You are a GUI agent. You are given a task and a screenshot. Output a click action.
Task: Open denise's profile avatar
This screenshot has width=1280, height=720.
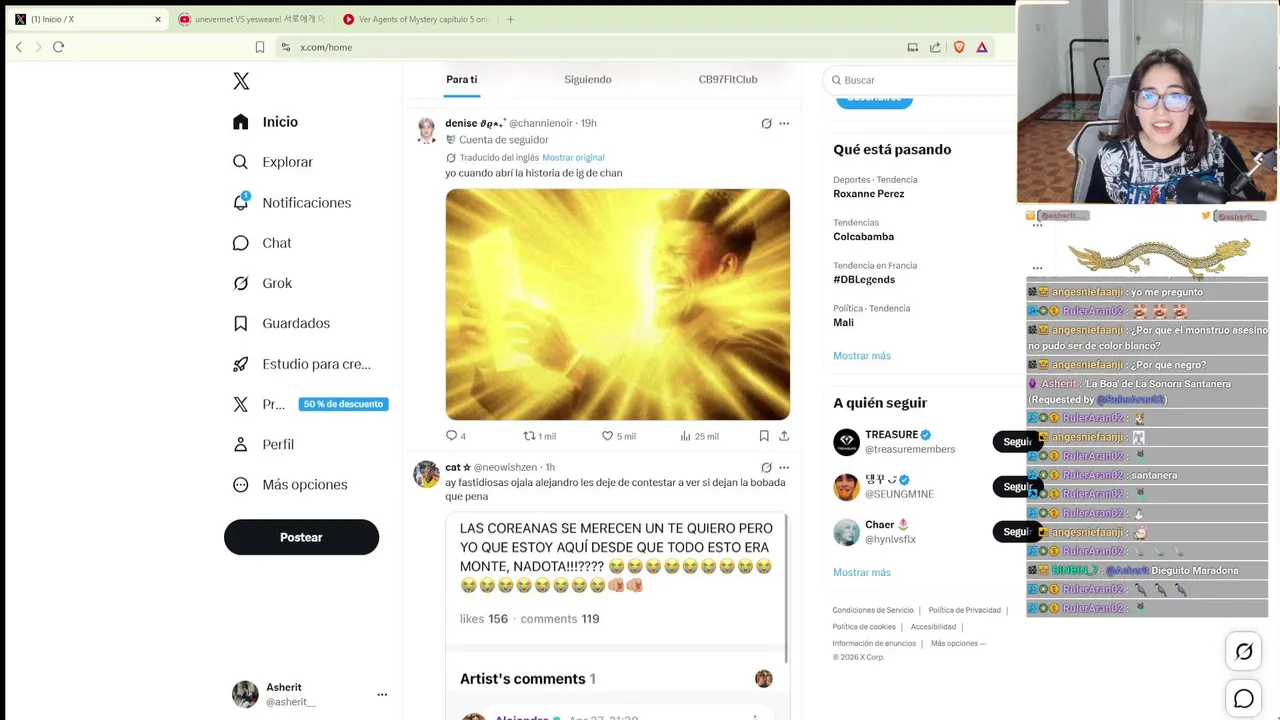[x=427, y=131]
